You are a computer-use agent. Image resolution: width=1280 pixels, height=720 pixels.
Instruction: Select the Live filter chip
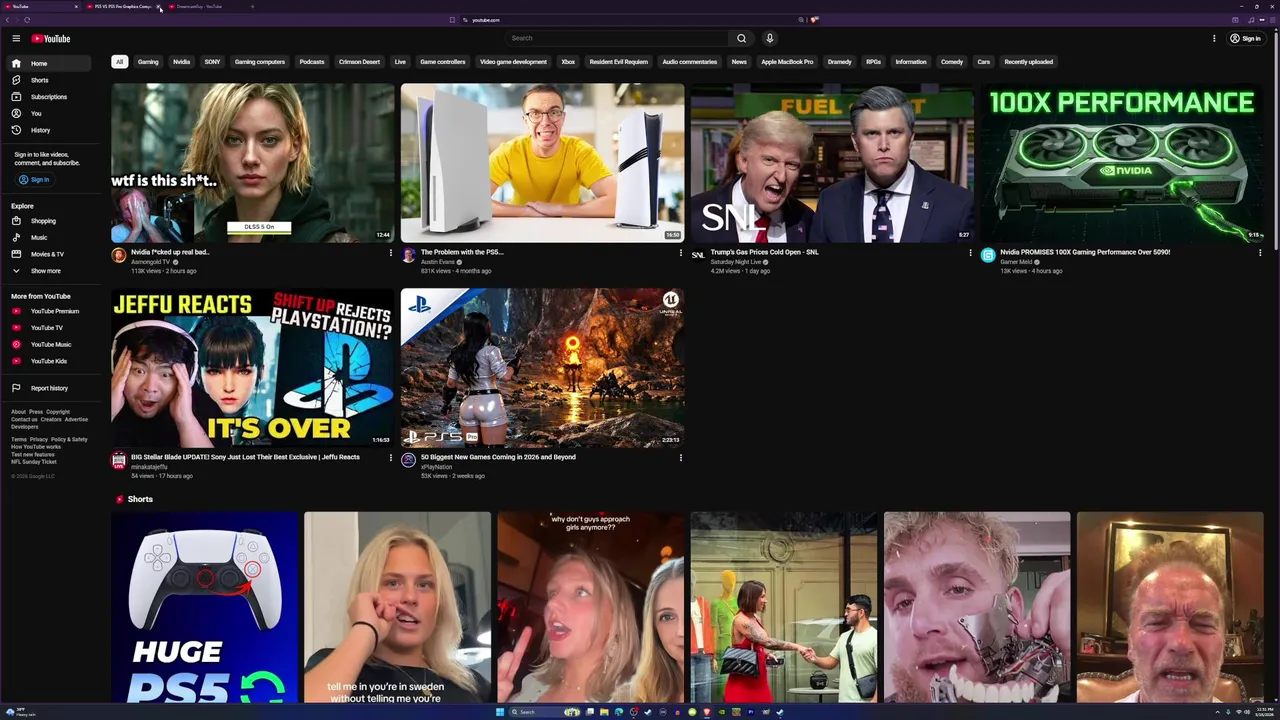tap(400, 62)
